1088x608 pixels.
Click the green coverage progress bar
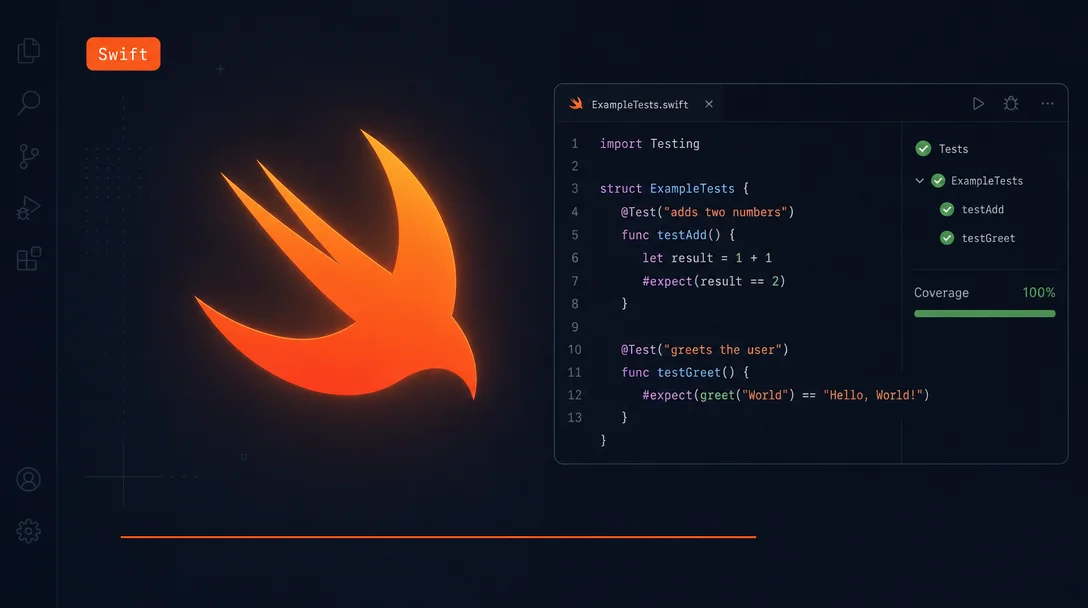click(985, 314)
